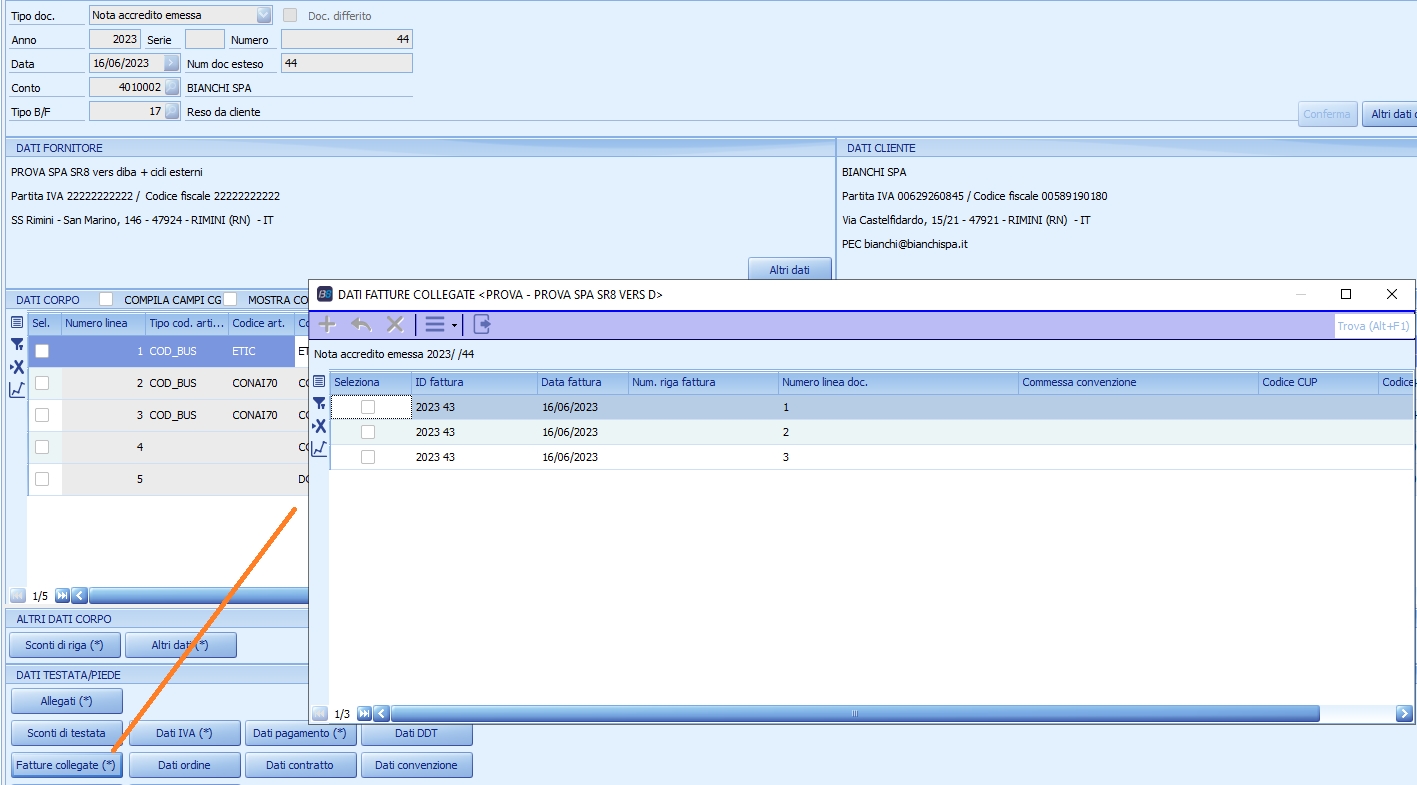
Task: Click the Numero linea doc. column header
Action: click(x=898, y=382)
